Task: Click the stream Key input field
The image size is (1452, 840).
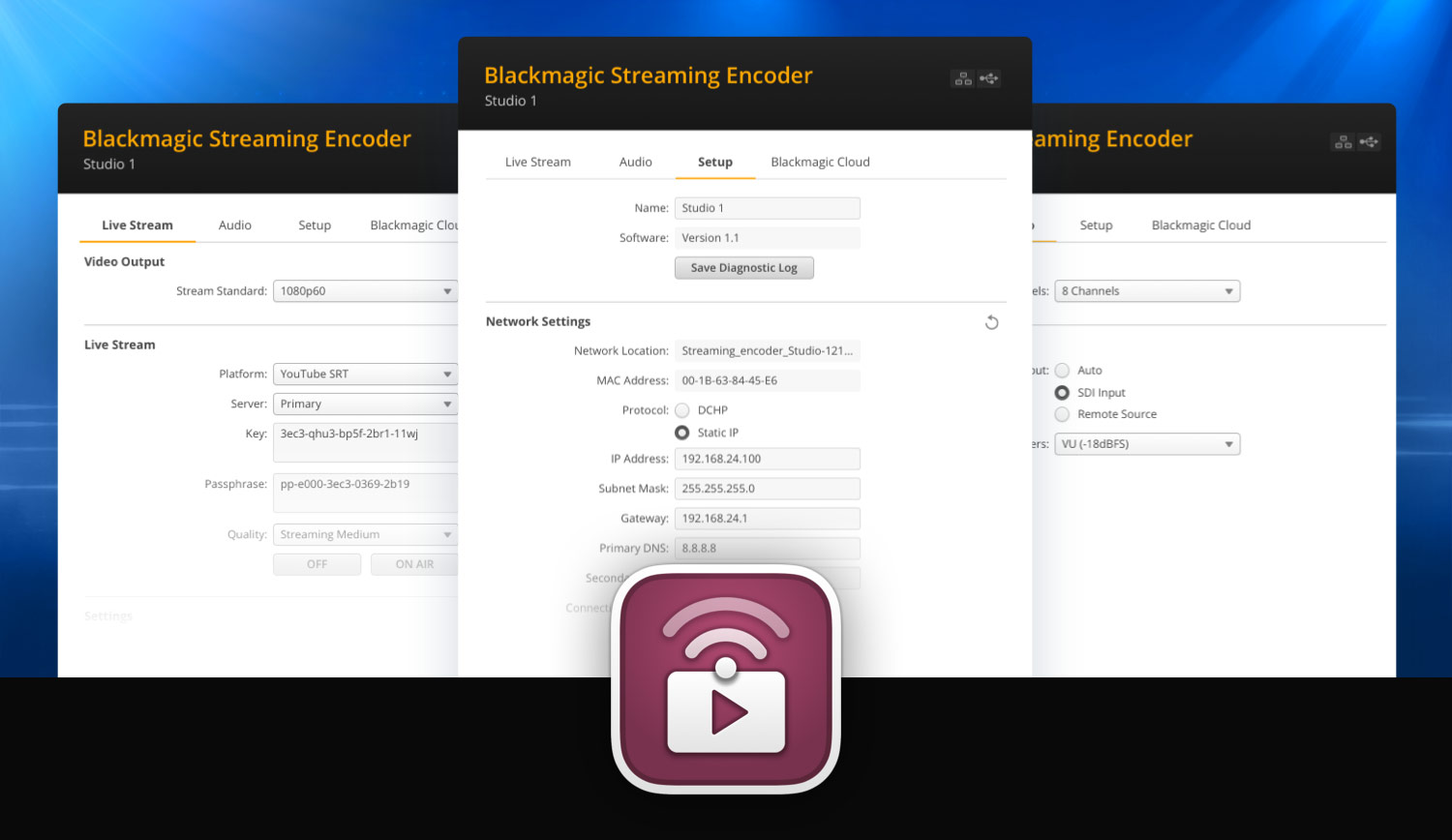Action: (x=365, y=436)
